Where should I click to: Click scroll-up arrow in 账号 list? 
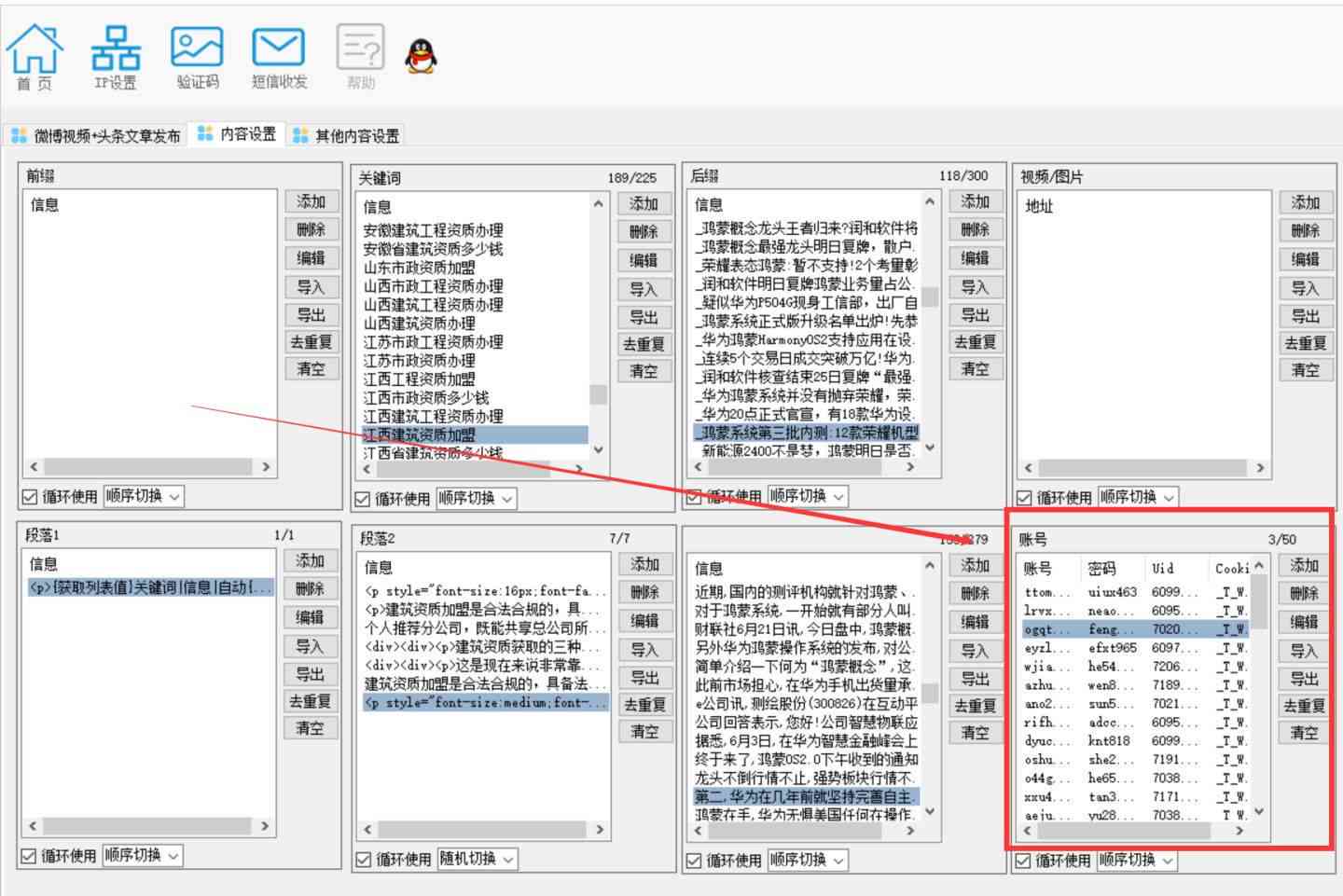(x=1259, y=566)
